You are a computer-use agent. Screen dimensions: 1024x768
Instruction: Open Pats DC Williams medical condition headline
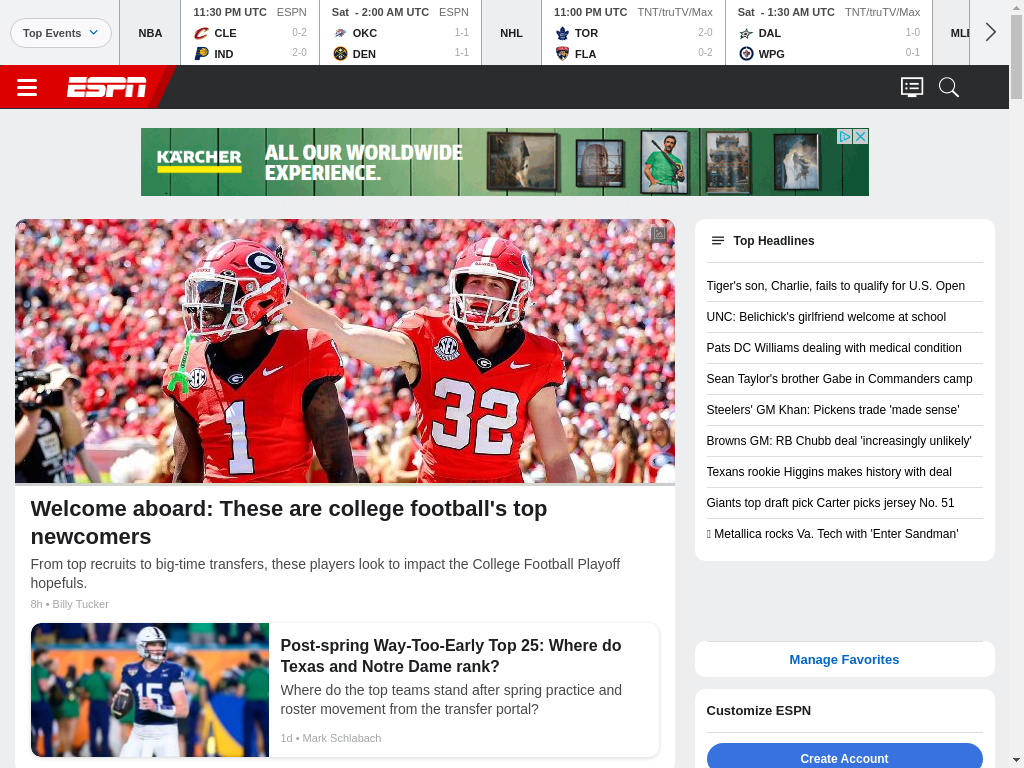[x=834, y=348]
